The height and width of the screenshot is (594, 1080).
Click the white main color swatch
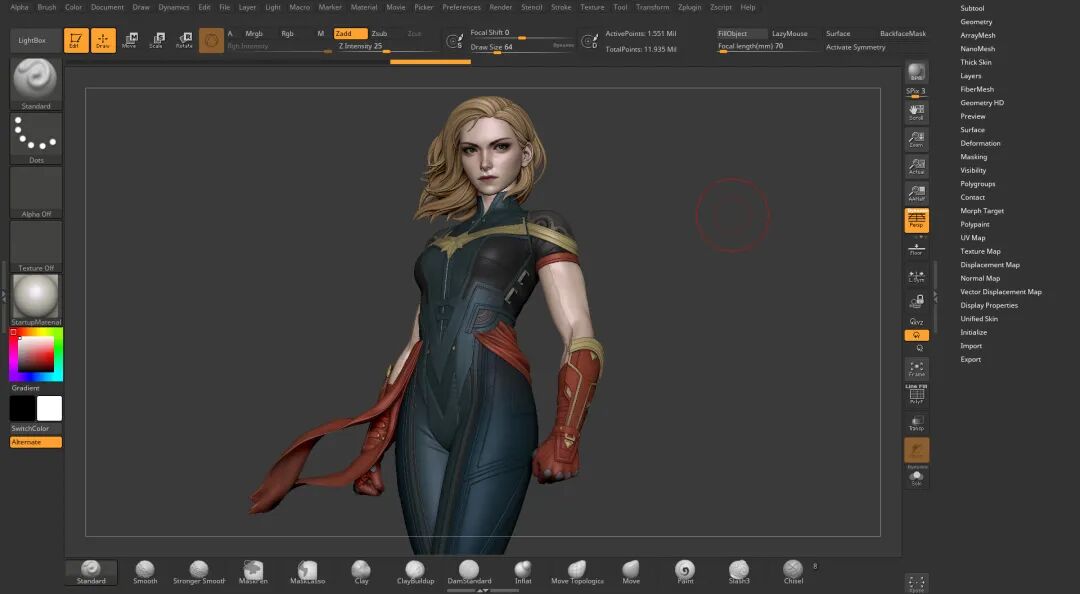pyautogui.click(x=49, y=408)
